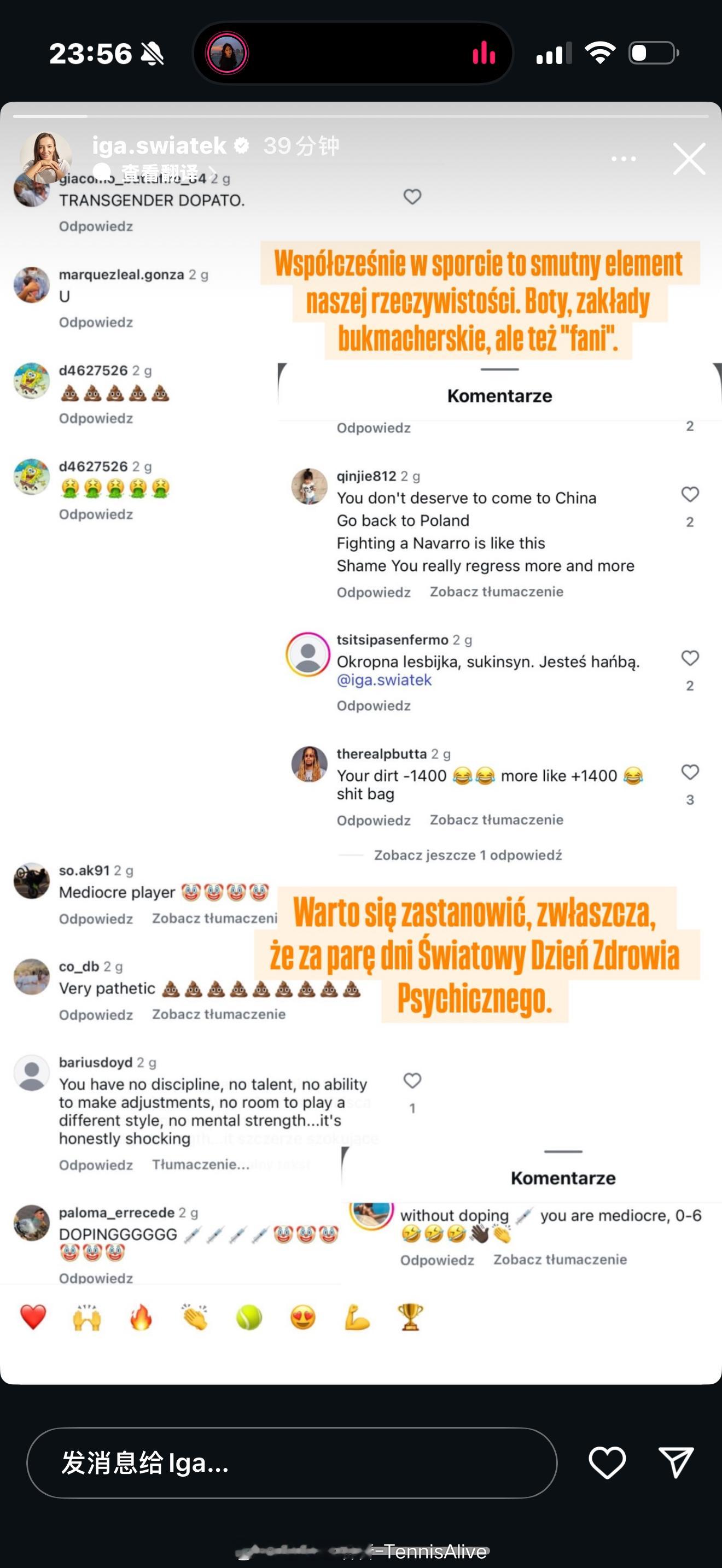Like the qinjie812 comment heart

click(690, 494)
